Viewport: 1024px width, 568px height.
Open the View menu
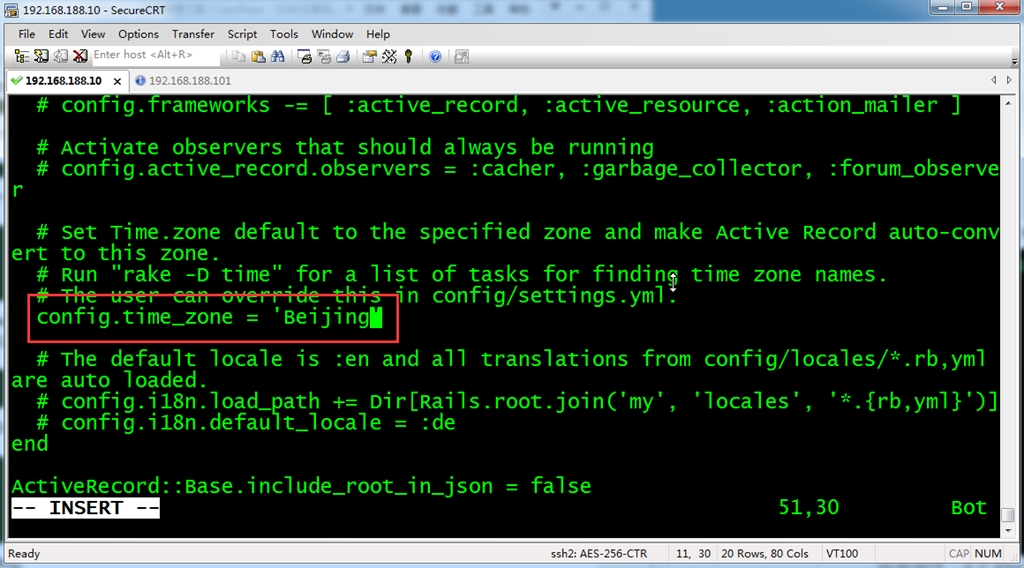93,34
